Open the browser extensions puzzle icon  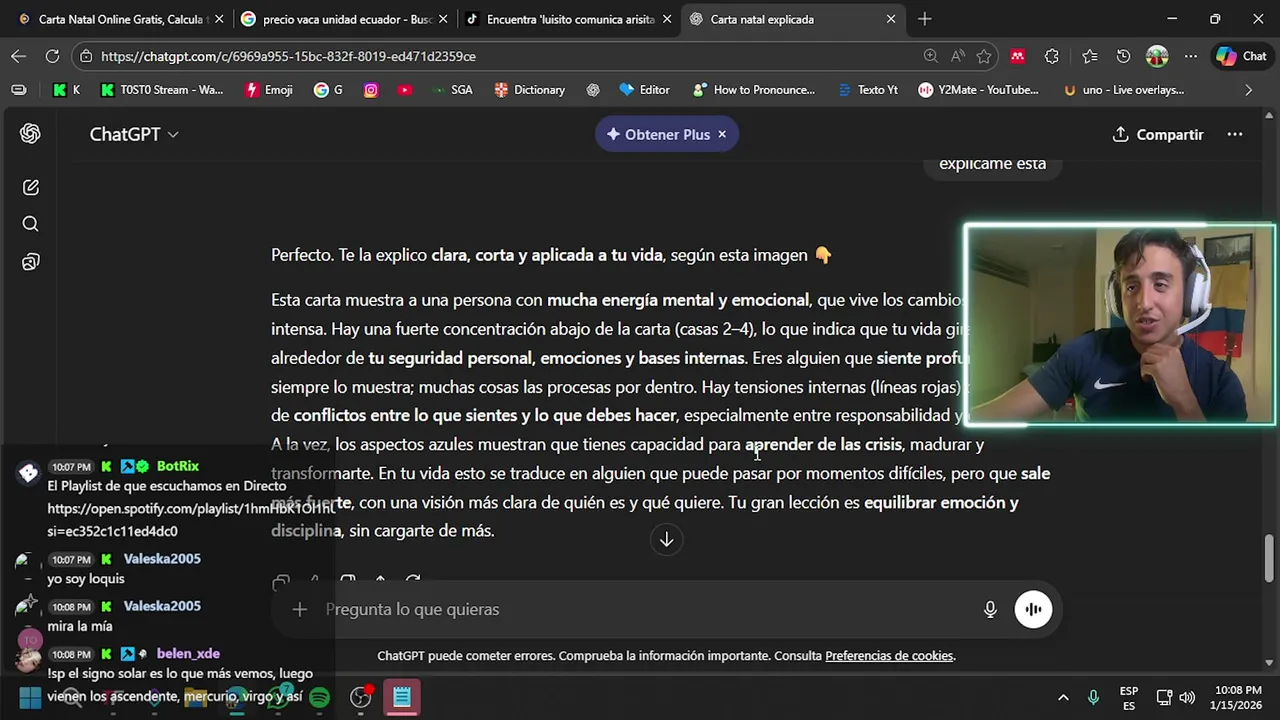pos(1052,56)
